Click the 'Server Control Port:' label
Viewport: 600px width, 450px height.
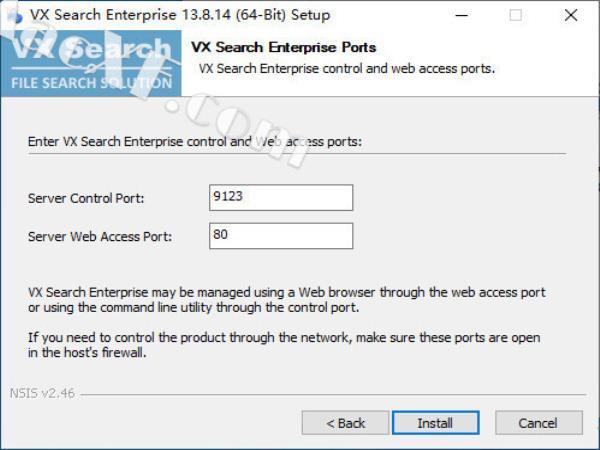point(86,199)
